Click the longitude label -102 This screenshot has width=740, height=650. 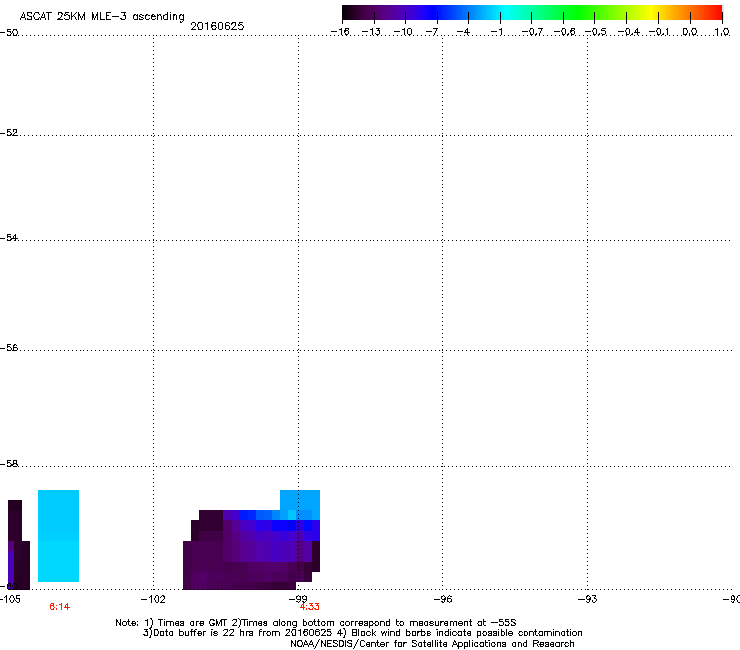pyautogui.click(x=153, y=599)
